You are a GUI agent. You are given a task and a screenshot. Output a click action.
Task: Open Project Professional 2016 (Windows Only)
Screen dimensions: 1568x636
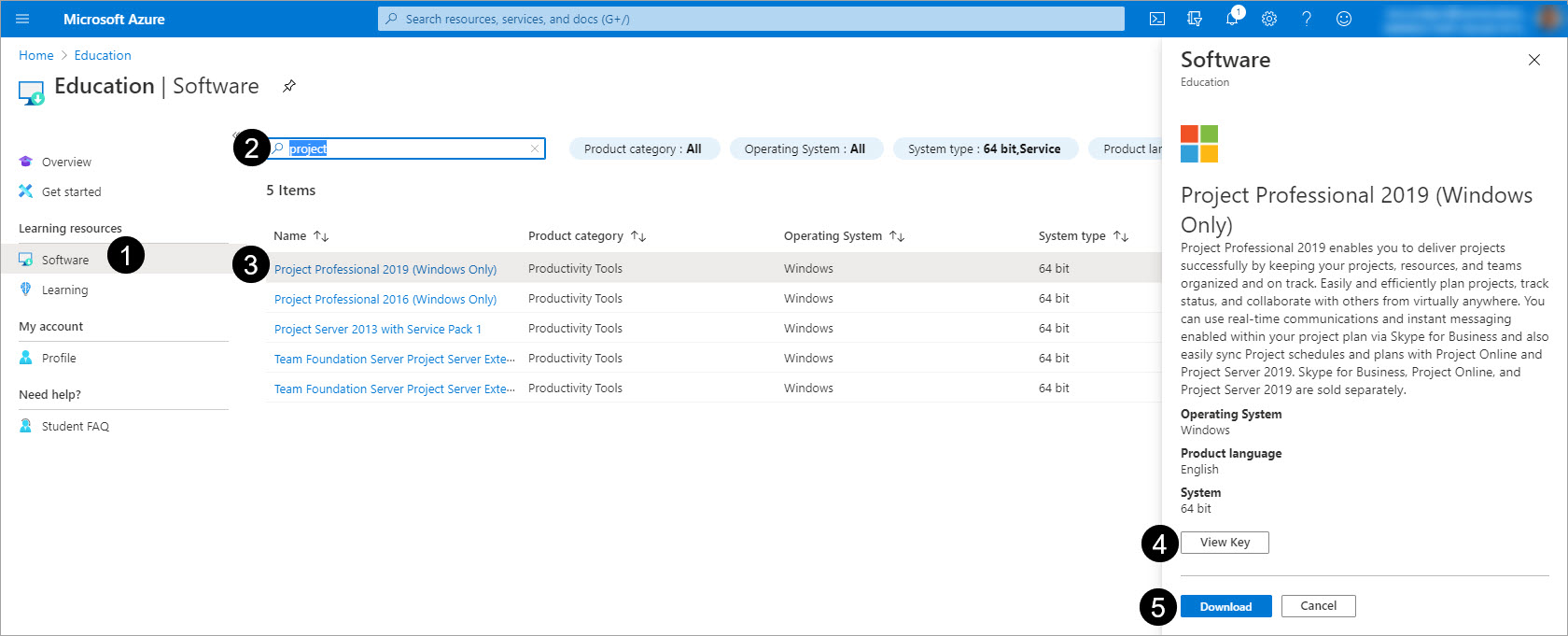385,299
